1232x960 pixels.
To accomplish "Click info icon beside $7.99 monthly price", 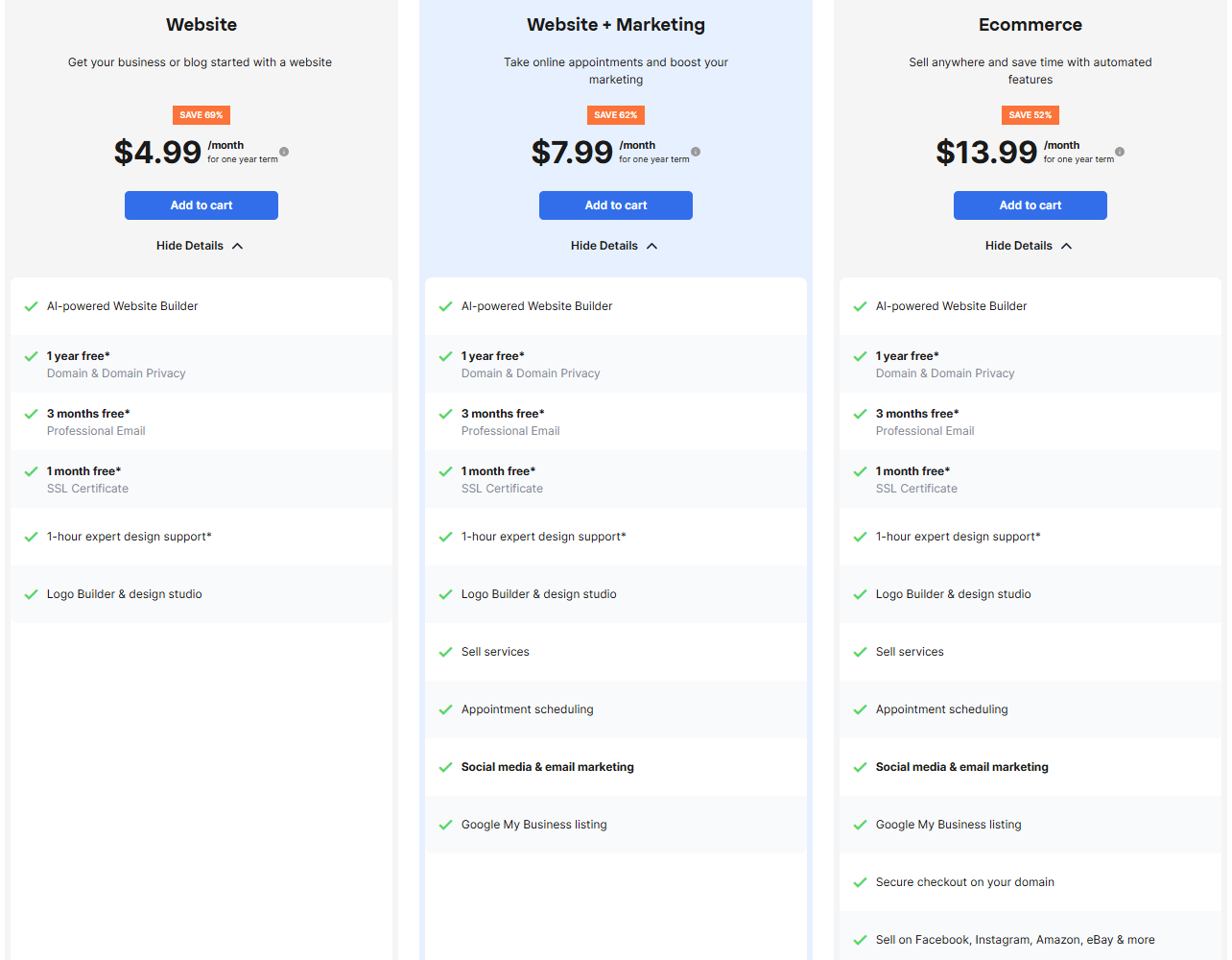I will tap(696, 152).
